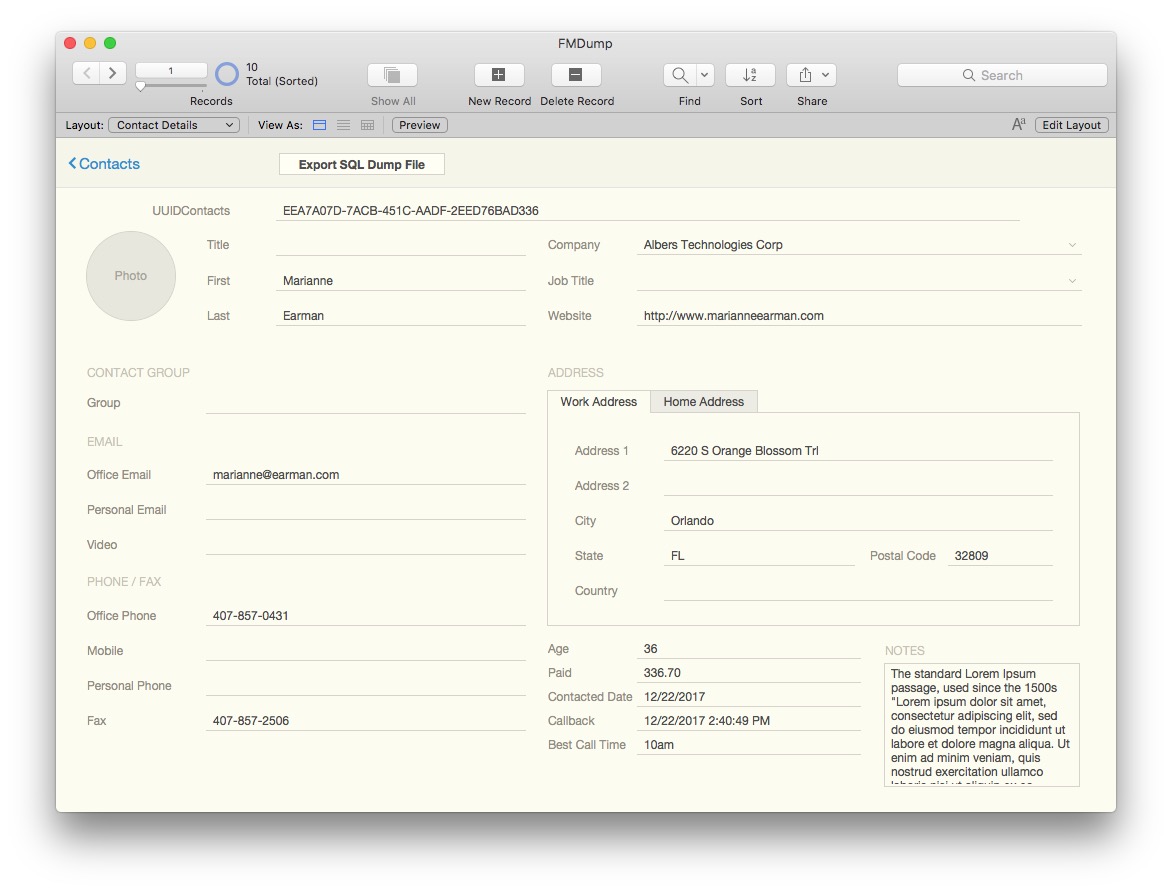Open the Layout Contact Details dropdown

(174, 125)
